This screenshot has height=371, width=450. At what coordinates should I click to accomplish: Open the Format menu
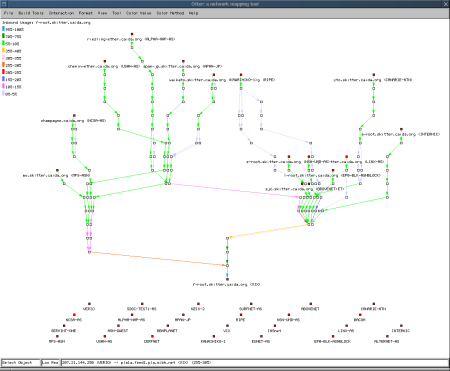[x=86, y=13]
